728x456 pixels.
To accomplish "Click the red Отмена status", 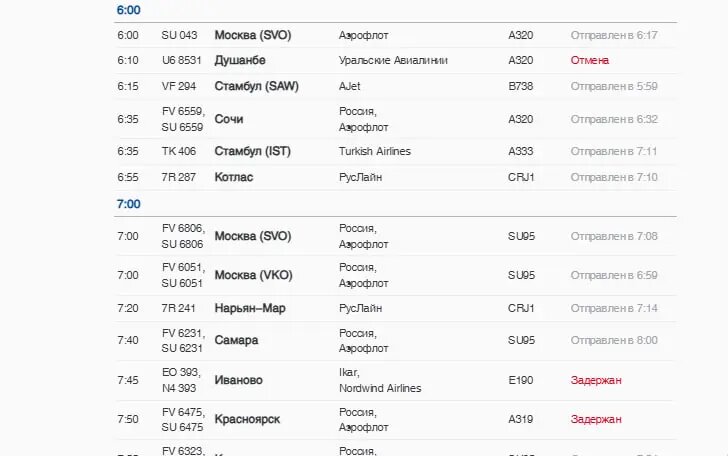I will 590,60.
